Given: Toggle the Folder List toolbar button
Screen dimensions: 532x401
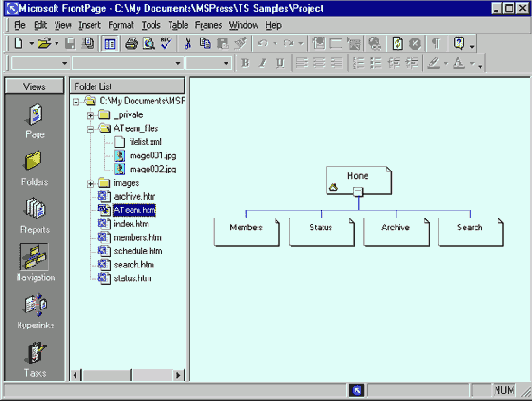Looking at the screenshot, I should click(x=110, y=44).
